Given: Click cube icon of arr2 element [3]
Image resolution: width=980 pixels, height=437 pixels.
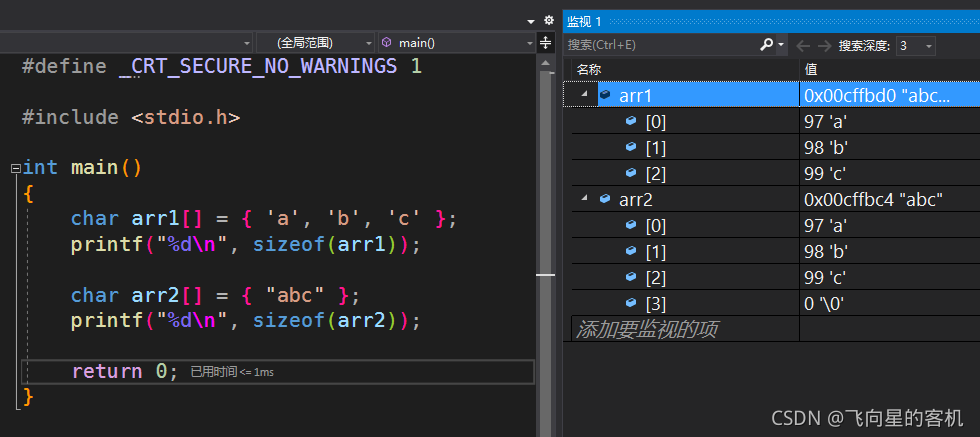Looking at the screenshot, I should [631, 303].
